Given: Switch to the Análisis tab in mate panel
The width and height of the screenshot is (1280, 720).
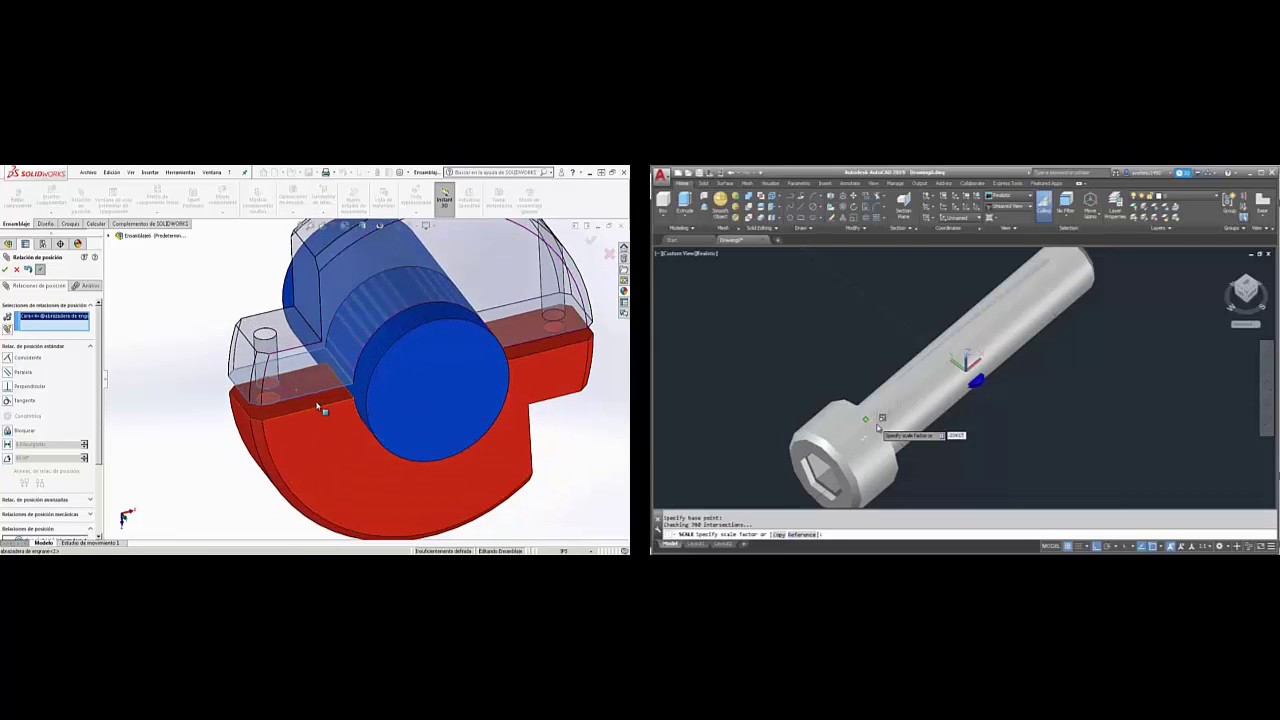Looking at the screenshot, I should click(83, 286).
